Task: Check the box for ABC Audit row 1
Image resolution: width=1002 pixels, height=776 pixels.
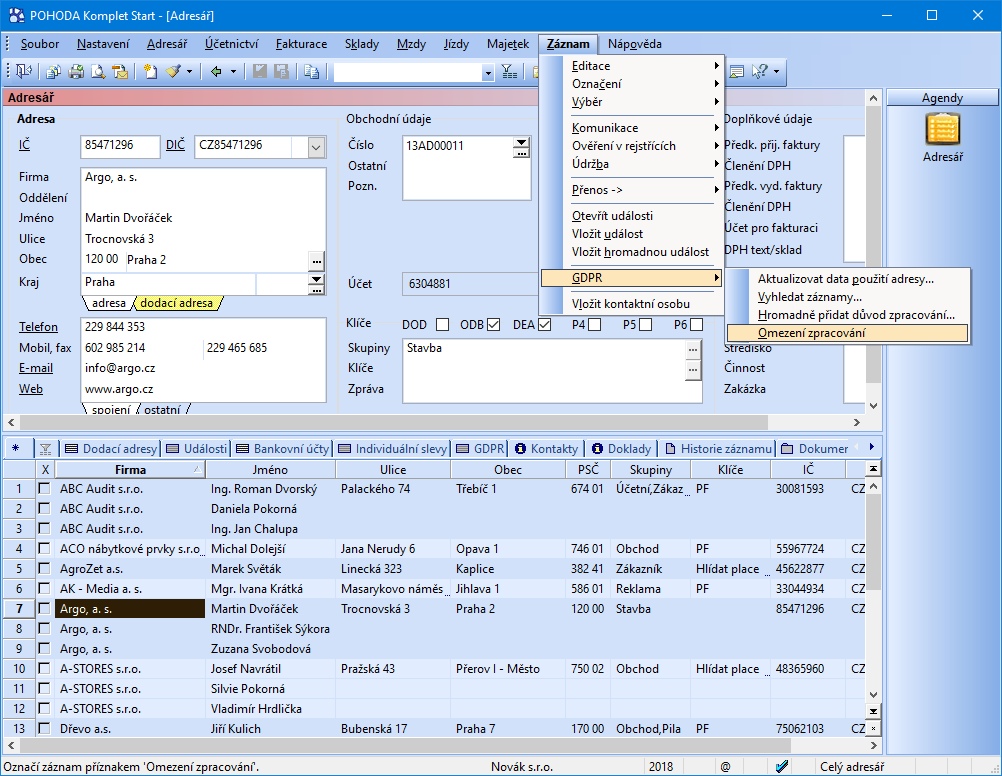Action: coord(44,488)
